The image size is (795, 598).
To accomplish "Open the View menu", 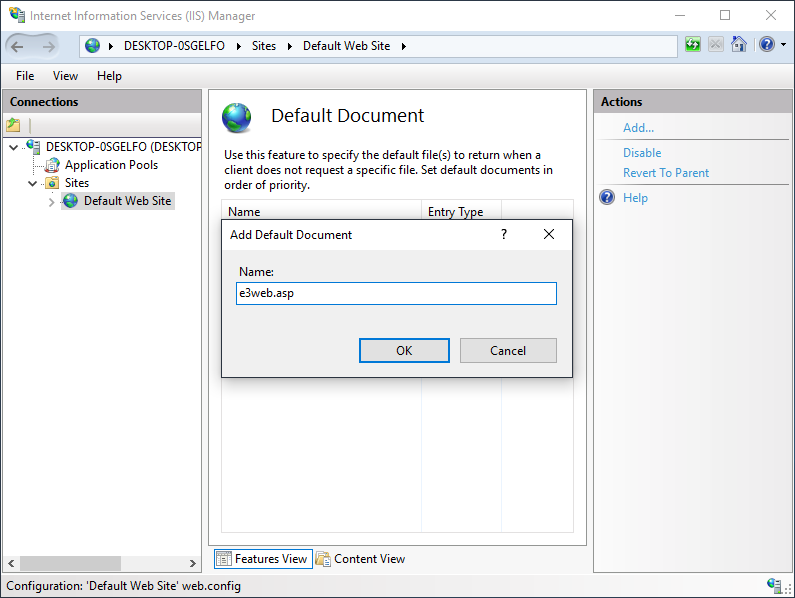I will coord(65,76).
